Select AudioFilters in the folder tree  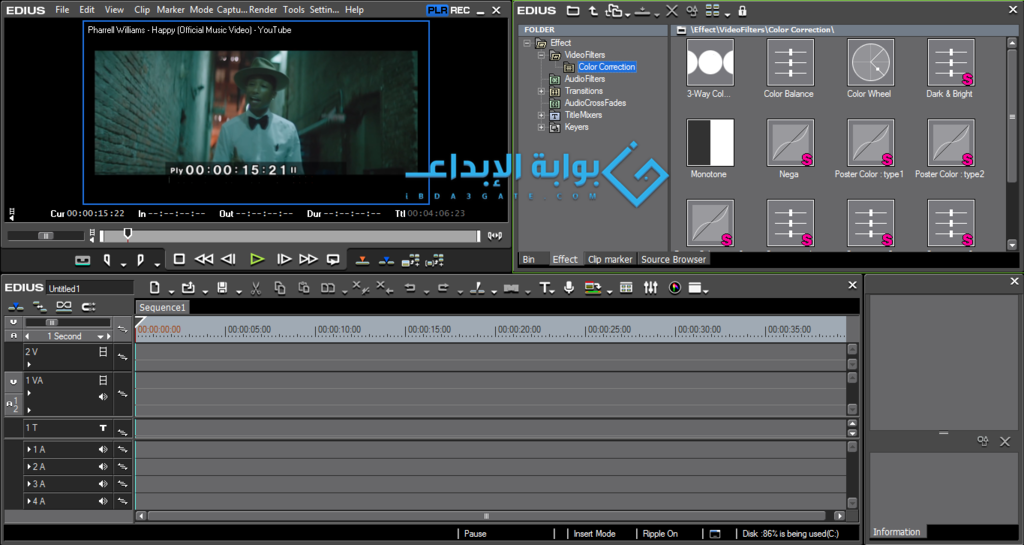[584, 79]
